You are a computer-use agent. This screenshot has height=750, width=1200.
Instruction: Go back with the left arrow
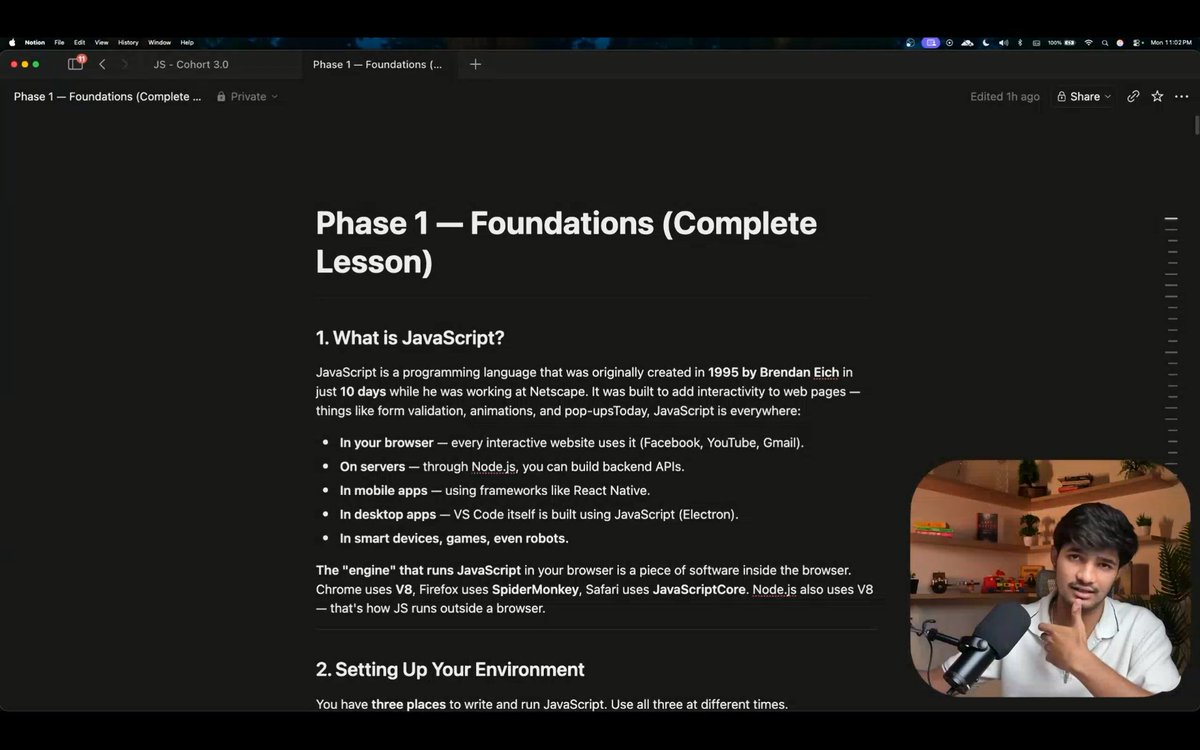pos(102,64)
